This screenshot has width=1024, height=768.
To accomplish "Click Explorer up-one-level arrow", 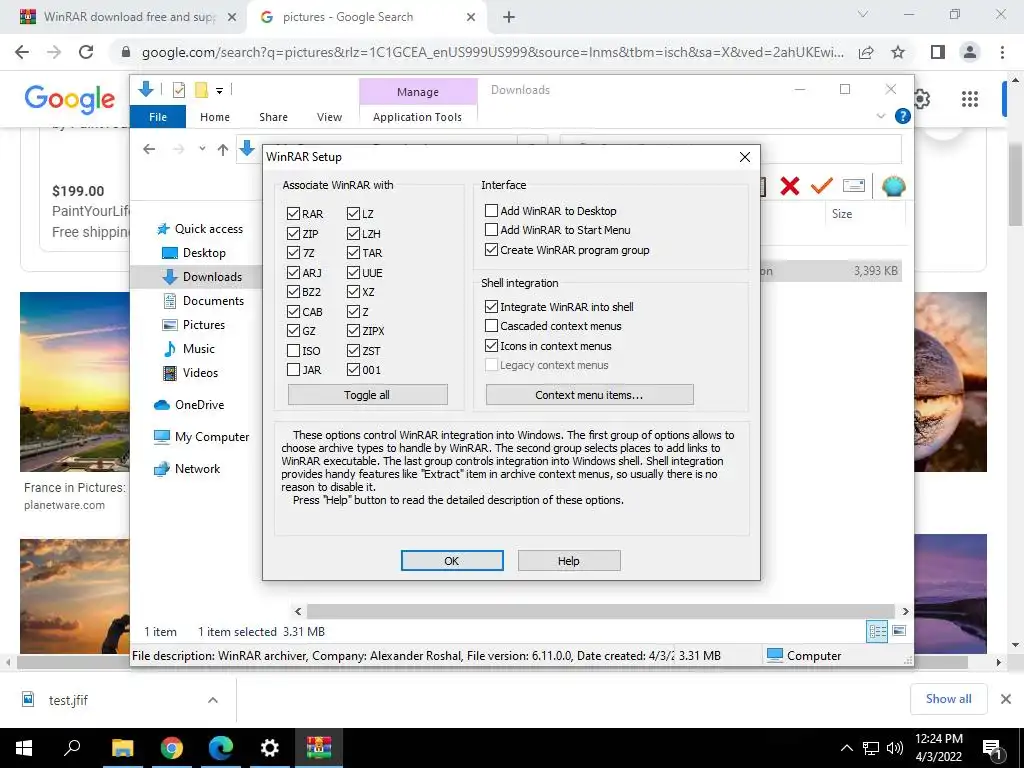I will [x=223, y=150].
